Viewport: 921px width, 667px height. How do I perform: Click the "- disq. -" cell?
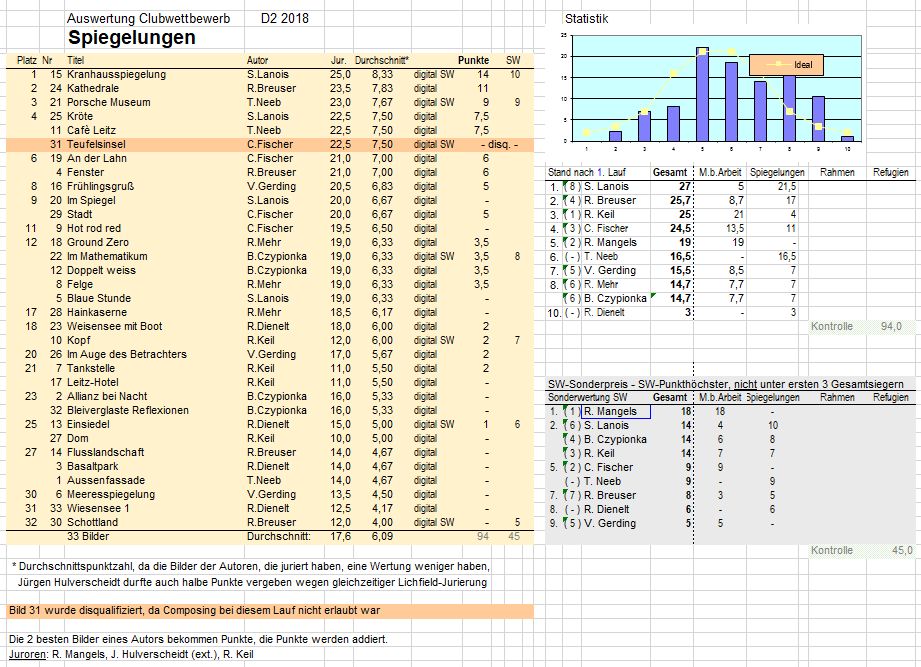tap(499, 144)
